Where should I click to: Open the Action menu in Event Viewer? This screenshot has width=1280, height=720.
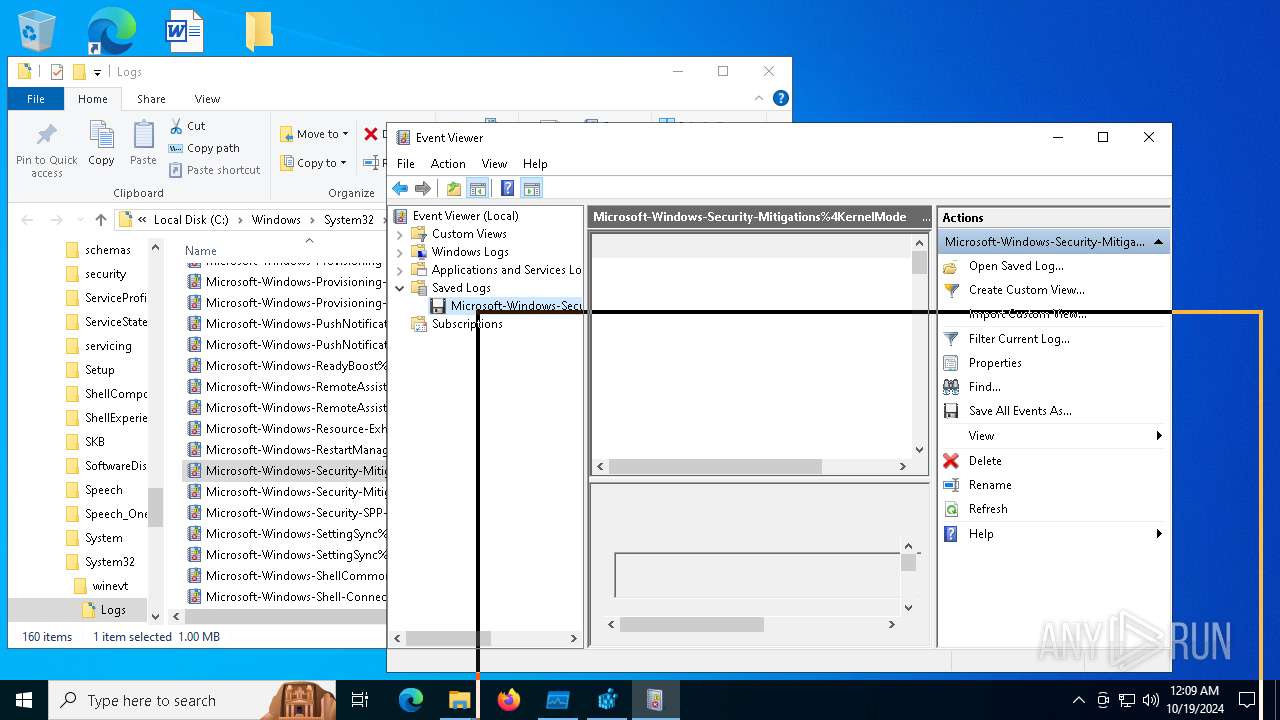tap(448, 164)
